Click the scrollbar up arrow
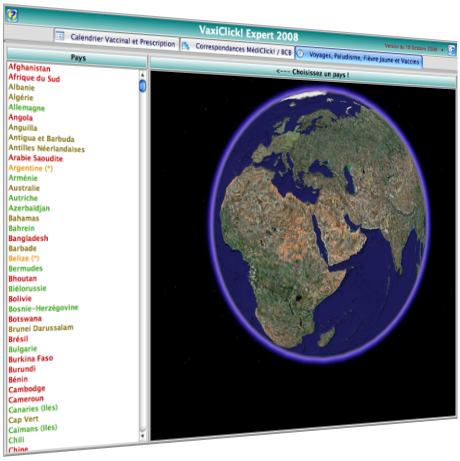Viewport: 460px width, 461px height. [x=142, y=75]
